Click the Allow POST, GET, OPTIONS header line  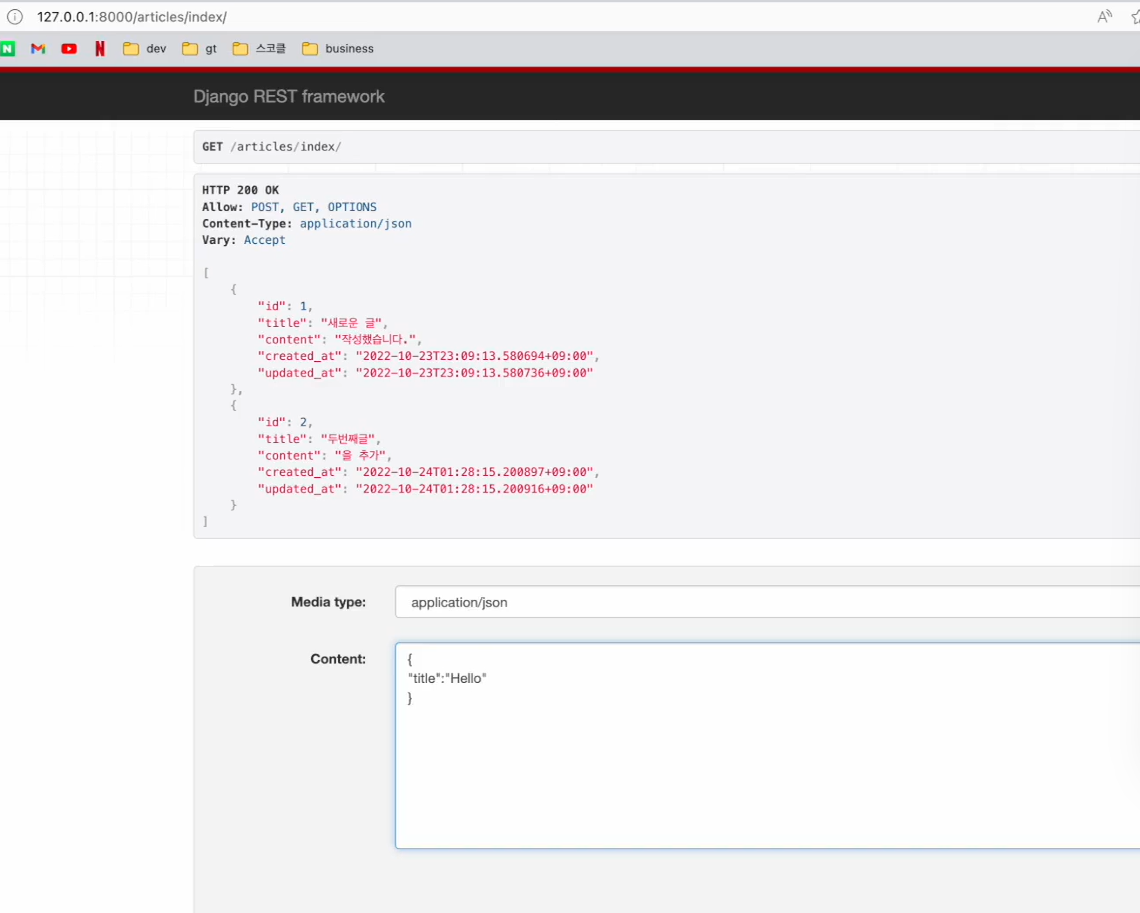[x=289, y=207]
